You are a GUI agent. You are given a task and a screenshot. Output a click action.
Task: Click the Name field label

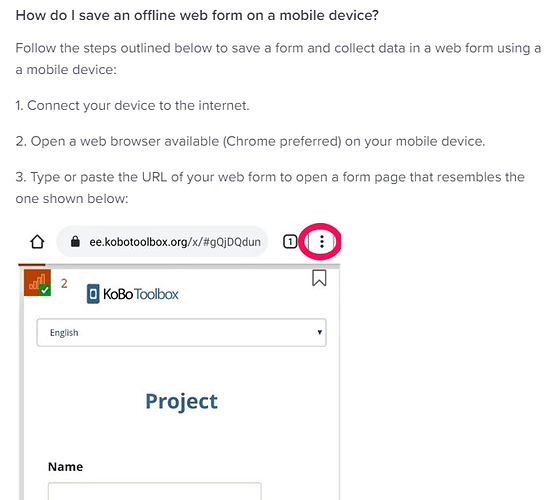click(65, 467)
